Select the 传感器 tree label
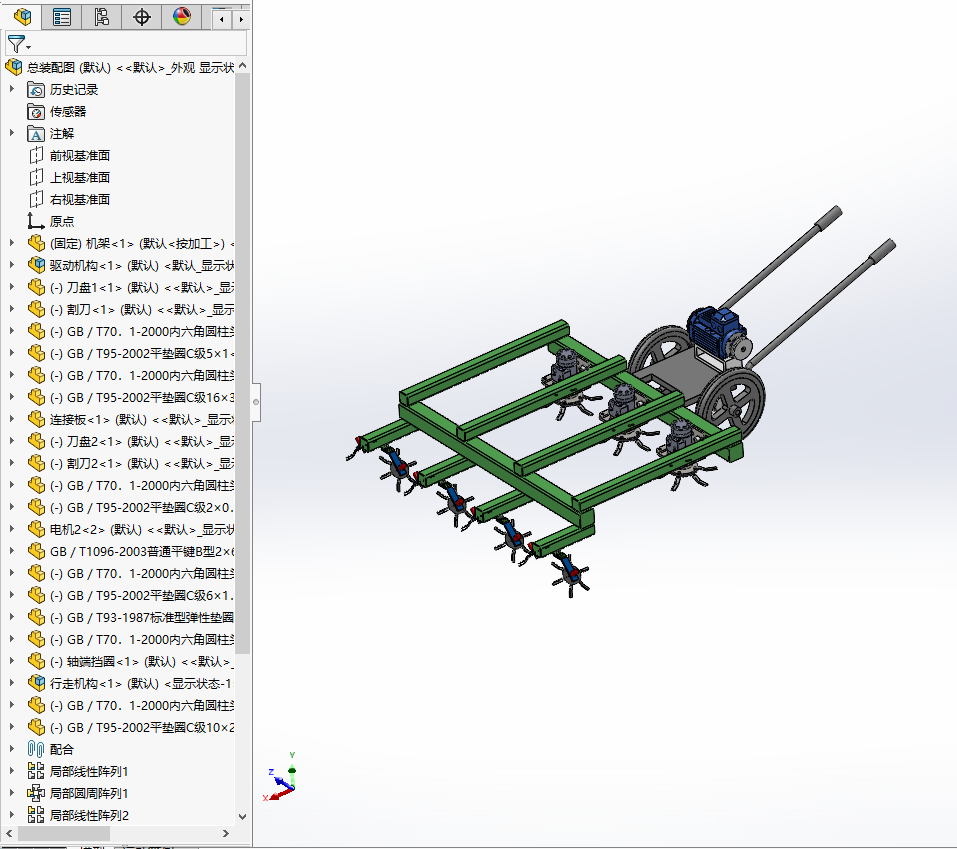 [x=68, y=112]
